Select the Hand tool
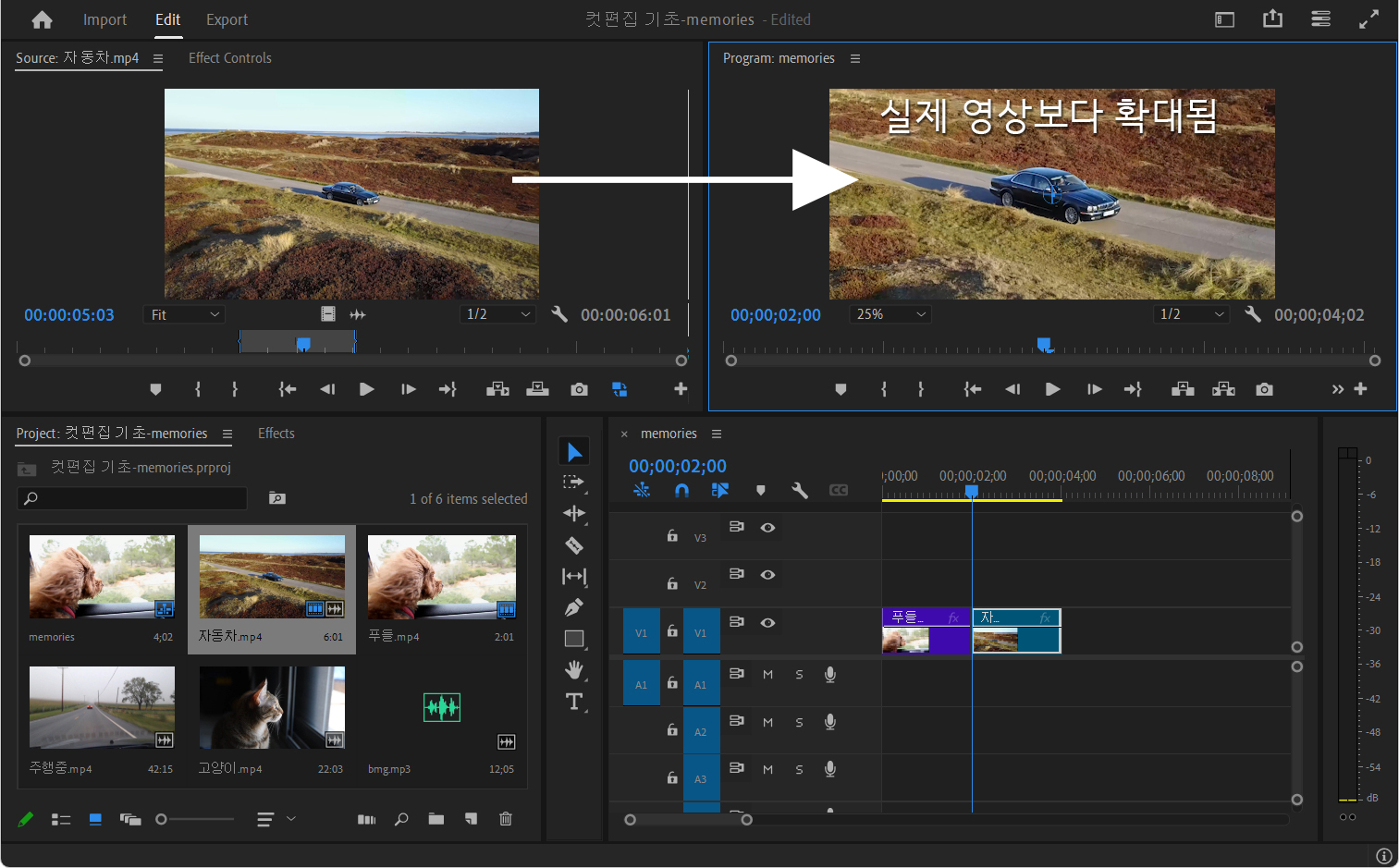The height and width of the screenshot is (868, 1399). [574, 669]
